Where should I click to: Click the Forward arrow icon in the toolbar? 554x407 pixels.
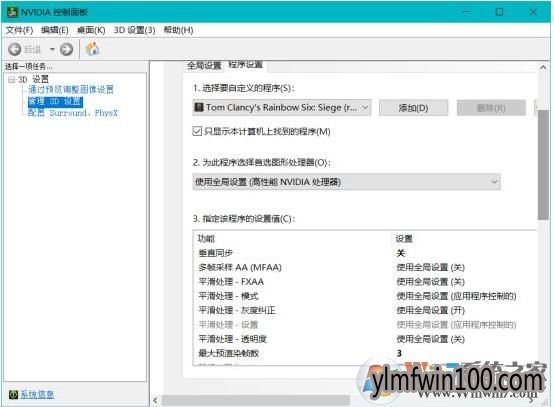66,49
